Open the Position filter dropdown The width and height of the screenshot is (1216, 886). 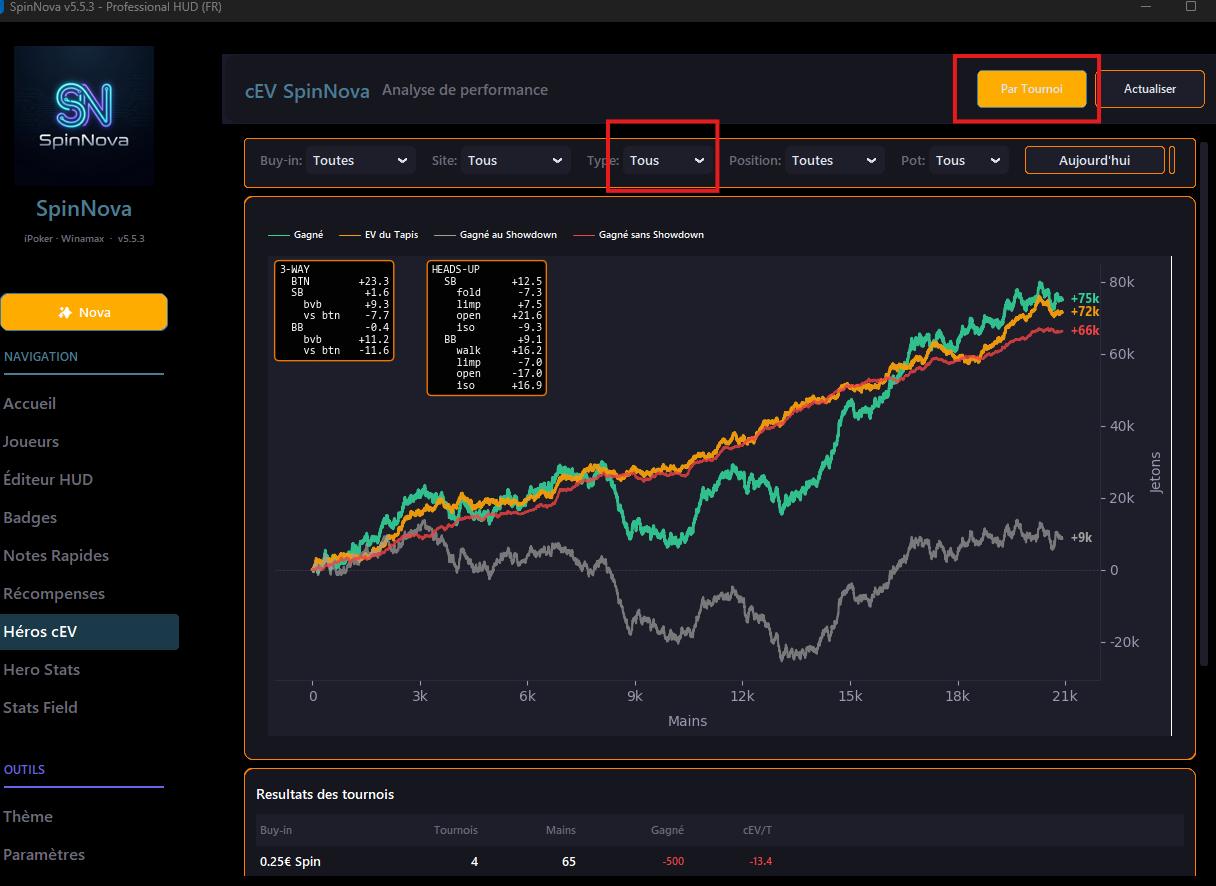pyautogui.click(x=835, y=160)
